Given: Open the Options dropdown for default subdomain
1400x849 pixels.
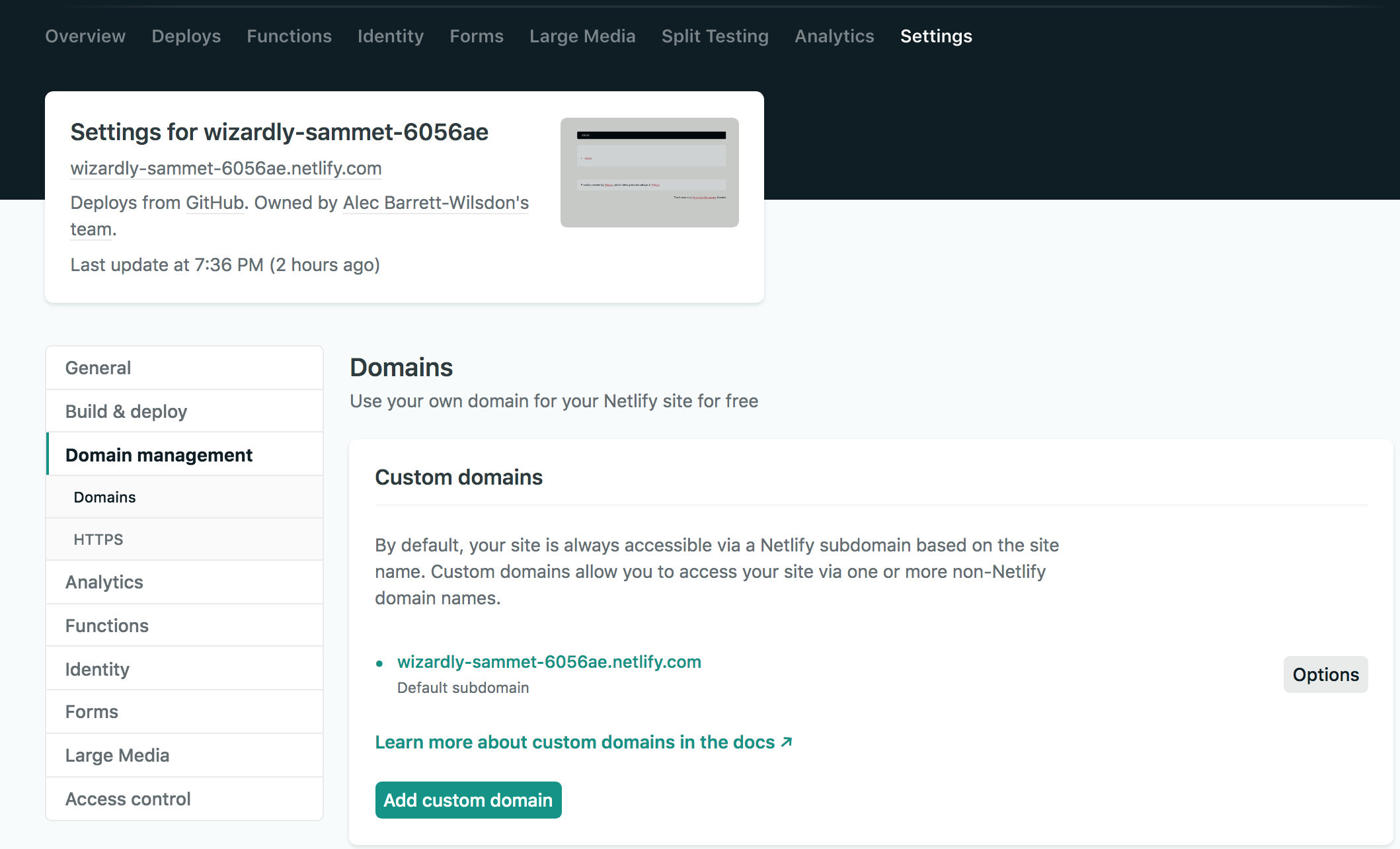Looking at the screenshot, I should click(x=1325, y=674).
